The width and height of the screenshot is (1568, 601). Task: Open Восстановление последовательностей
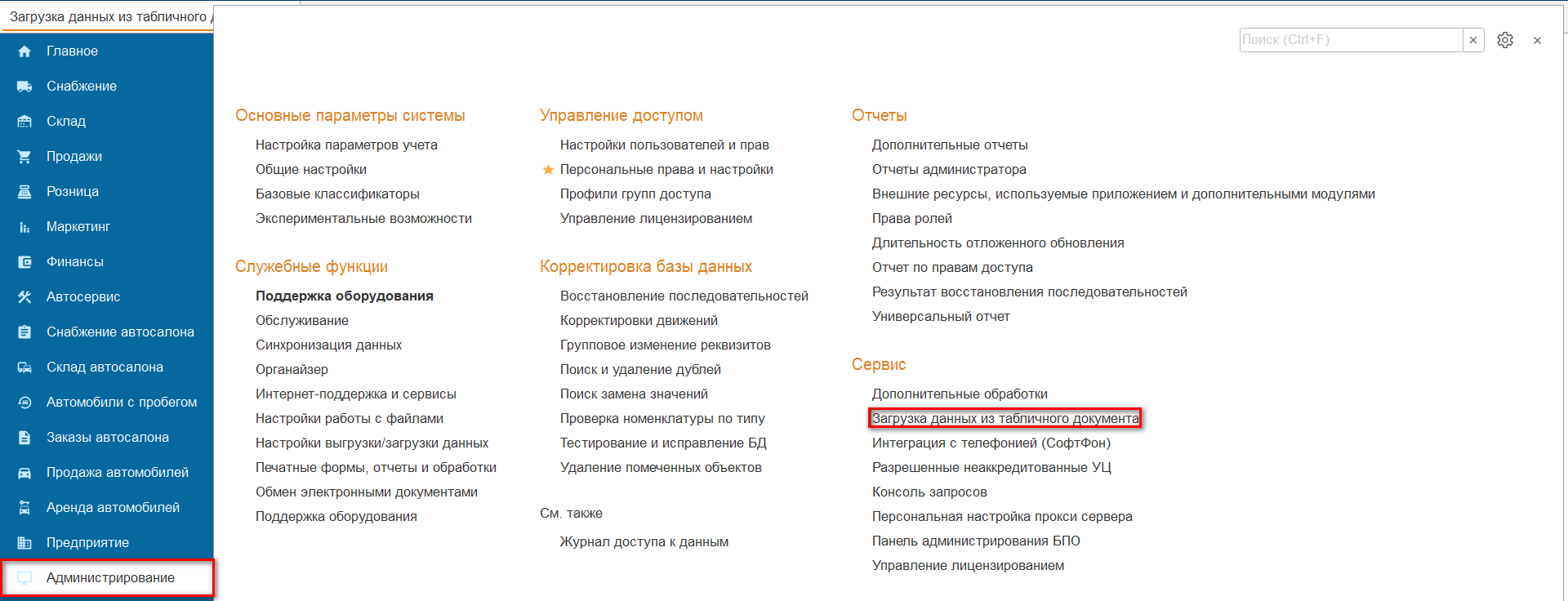[x=684, y=296]
